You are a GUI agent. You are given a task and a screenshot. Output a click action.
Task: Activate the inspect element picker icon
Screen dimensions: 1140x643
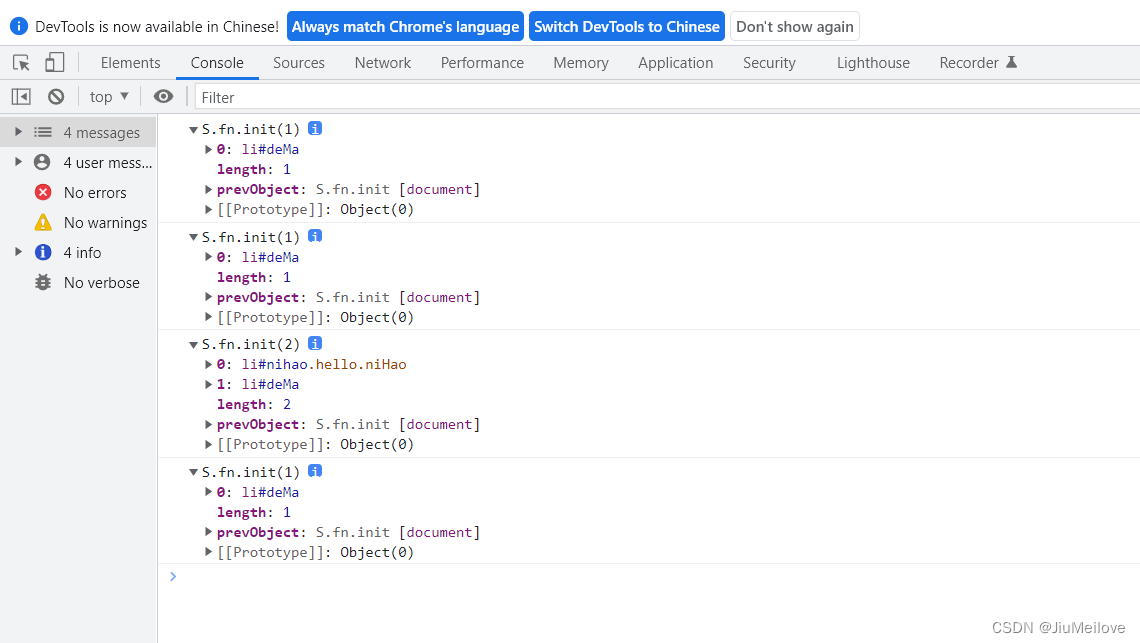pyautogui.click(x=21, y=63)
